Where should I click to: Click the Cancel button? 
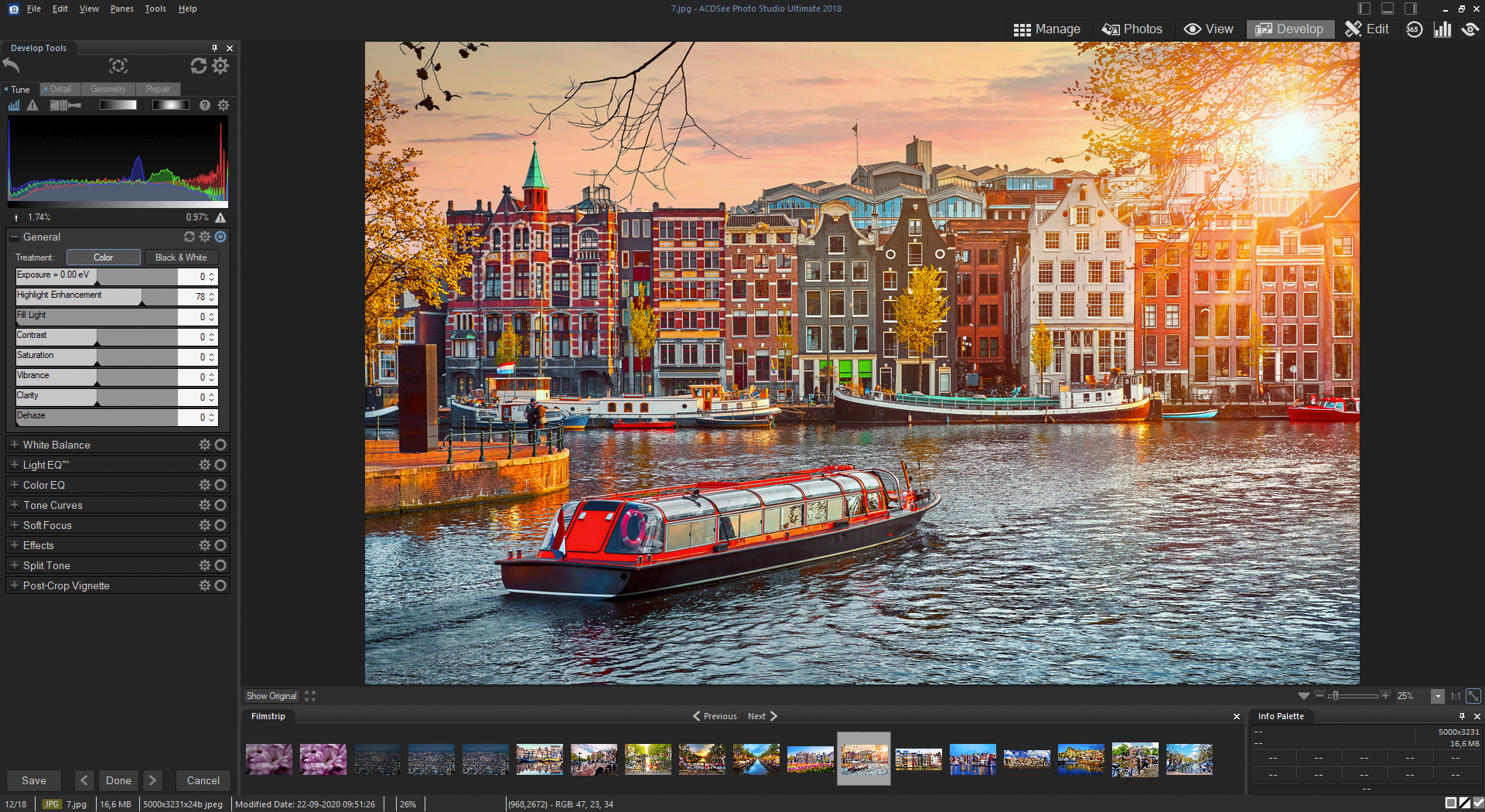203,780
